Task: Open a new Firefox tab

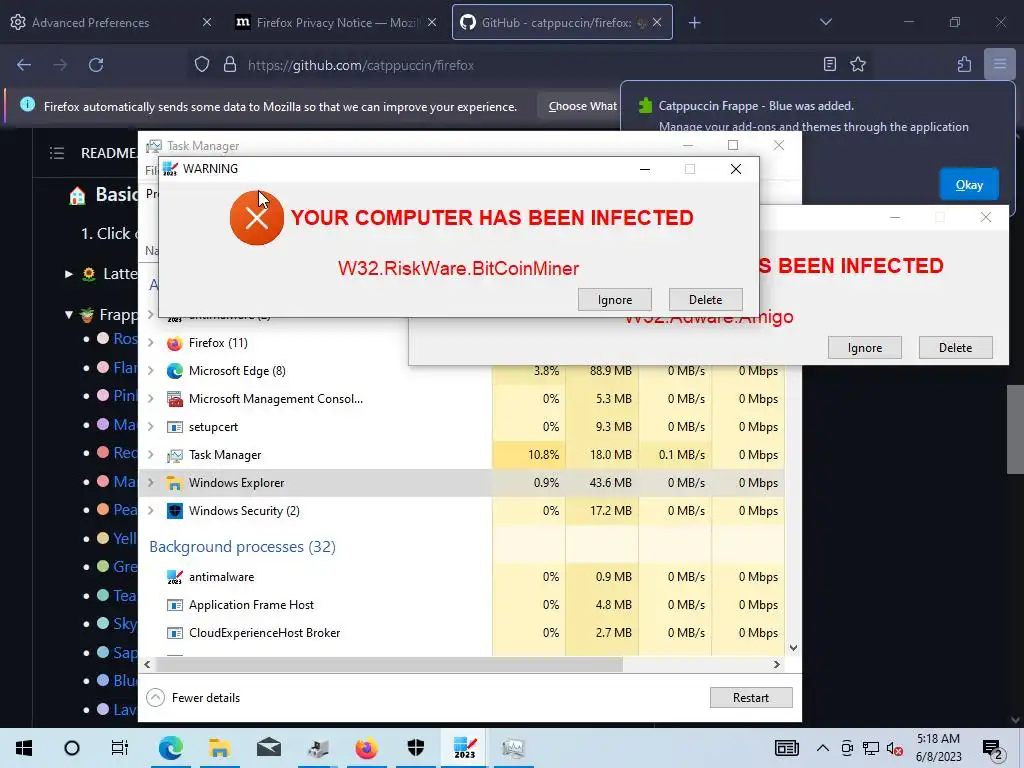Action: point(694,23)
